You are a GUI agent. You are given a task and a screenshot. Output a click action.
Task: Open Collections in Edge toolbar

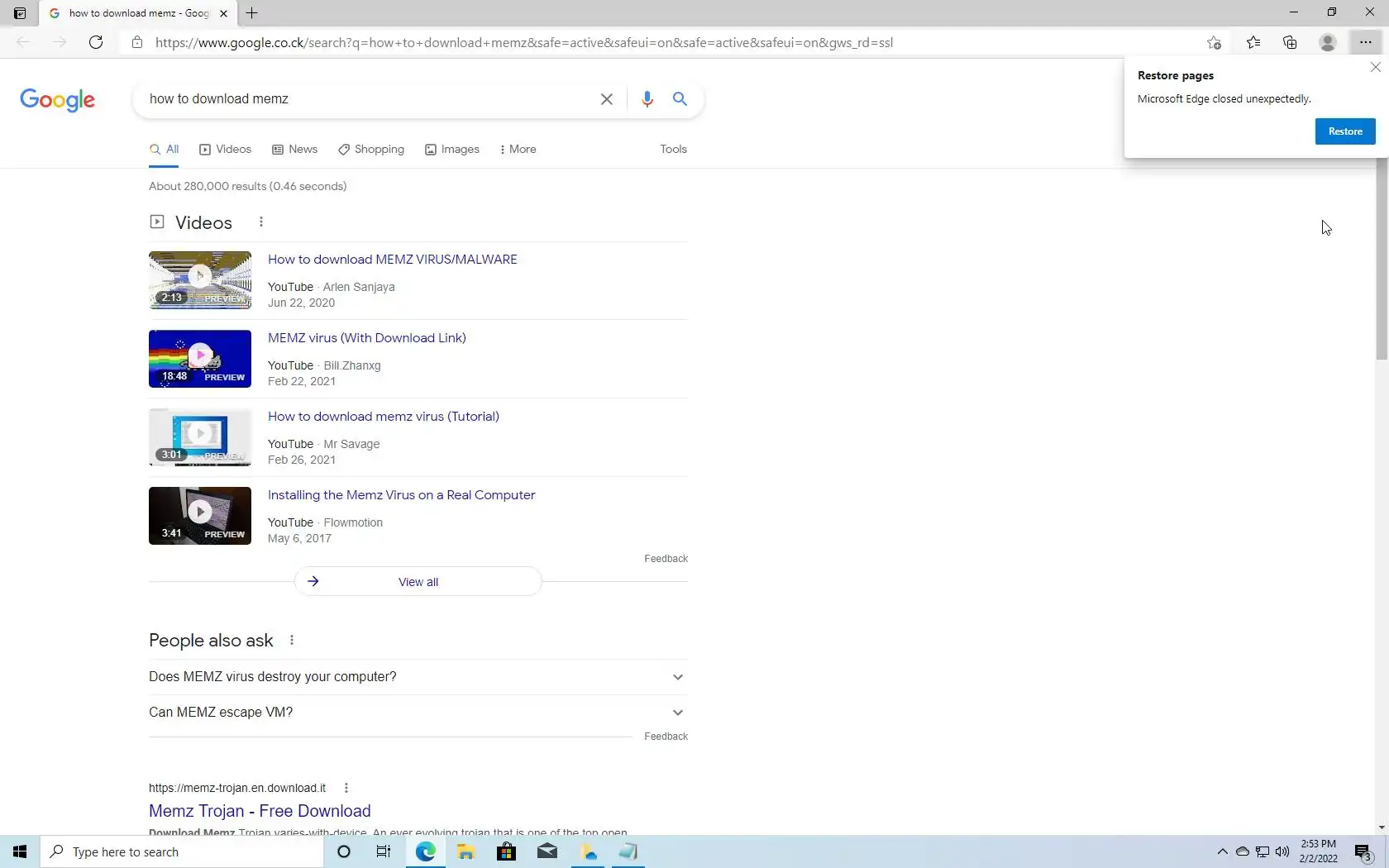point(1290,42)
